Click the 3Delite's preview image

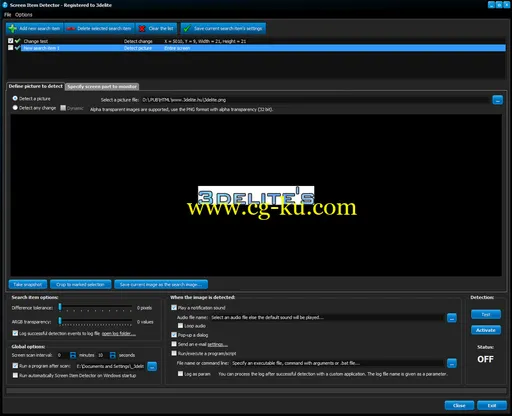[x=256, y=195]
